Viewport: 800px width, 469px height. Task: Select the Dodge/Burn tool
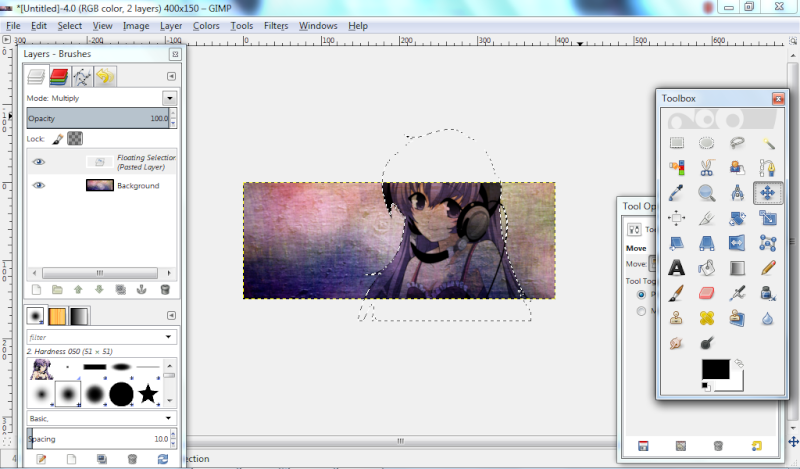707,343
